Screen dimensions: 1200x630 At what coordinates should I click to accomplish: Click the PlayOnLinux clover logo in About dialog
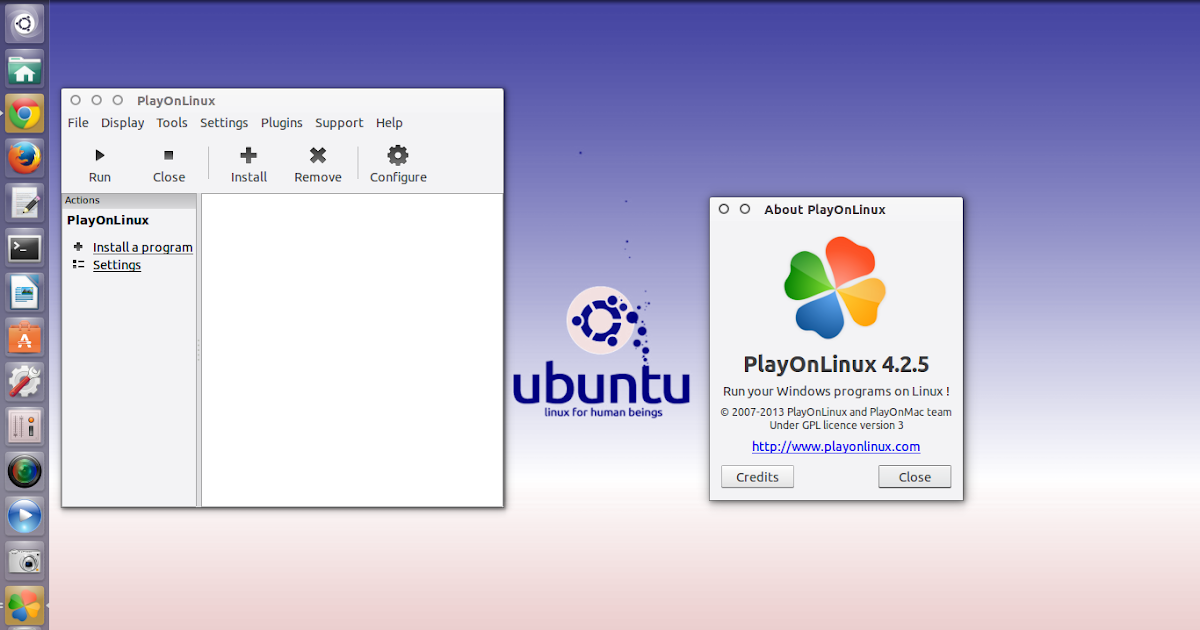point(836,287)
